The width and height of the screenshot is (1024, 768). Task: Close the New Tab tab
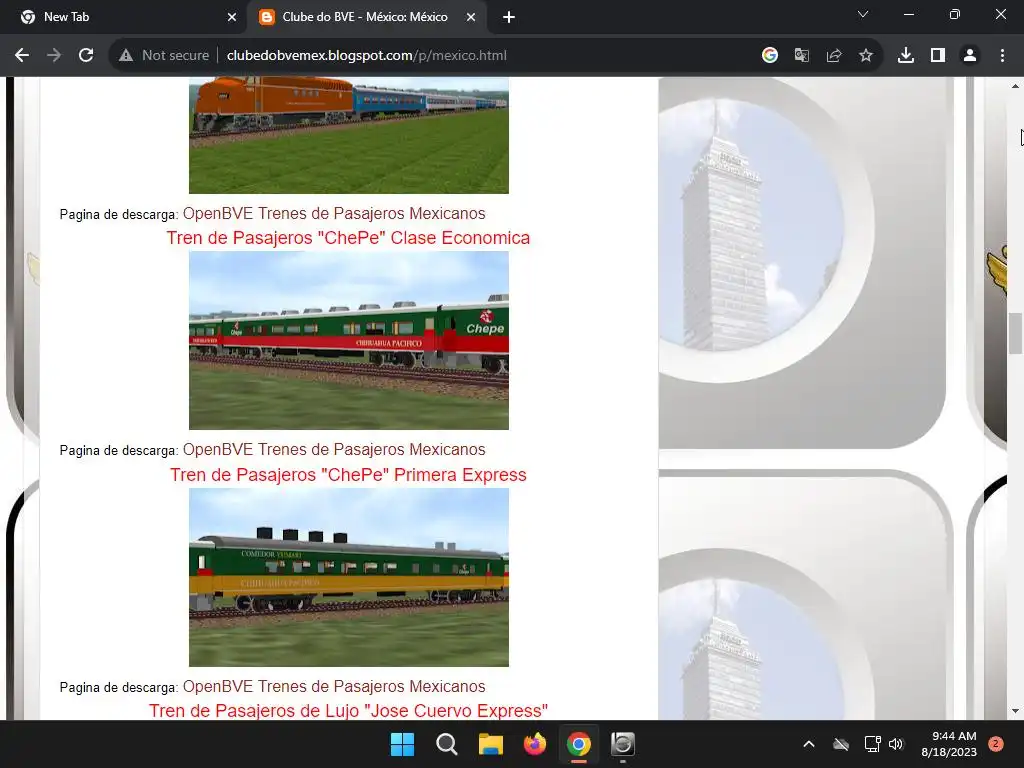(x=232, y=18)
